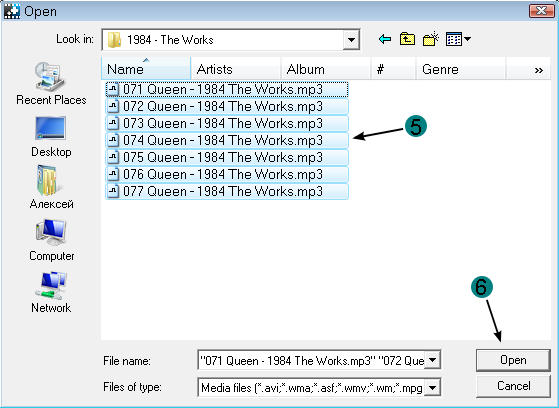Select file 073 Queen - 1984 The Works.mp3
This screenshot has height=408, width=559.
(x=227, y=123)
